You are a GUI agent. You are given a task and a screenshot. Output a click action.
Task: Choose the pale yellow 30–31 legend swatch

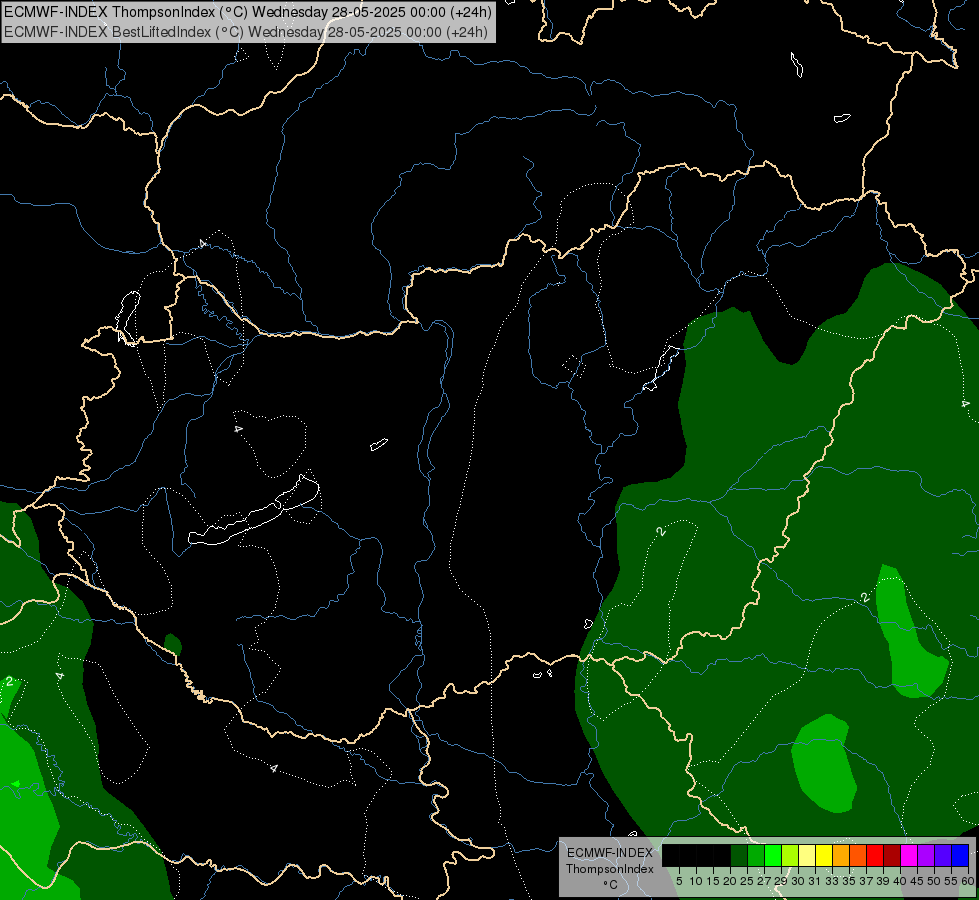[x=807, y=855]
